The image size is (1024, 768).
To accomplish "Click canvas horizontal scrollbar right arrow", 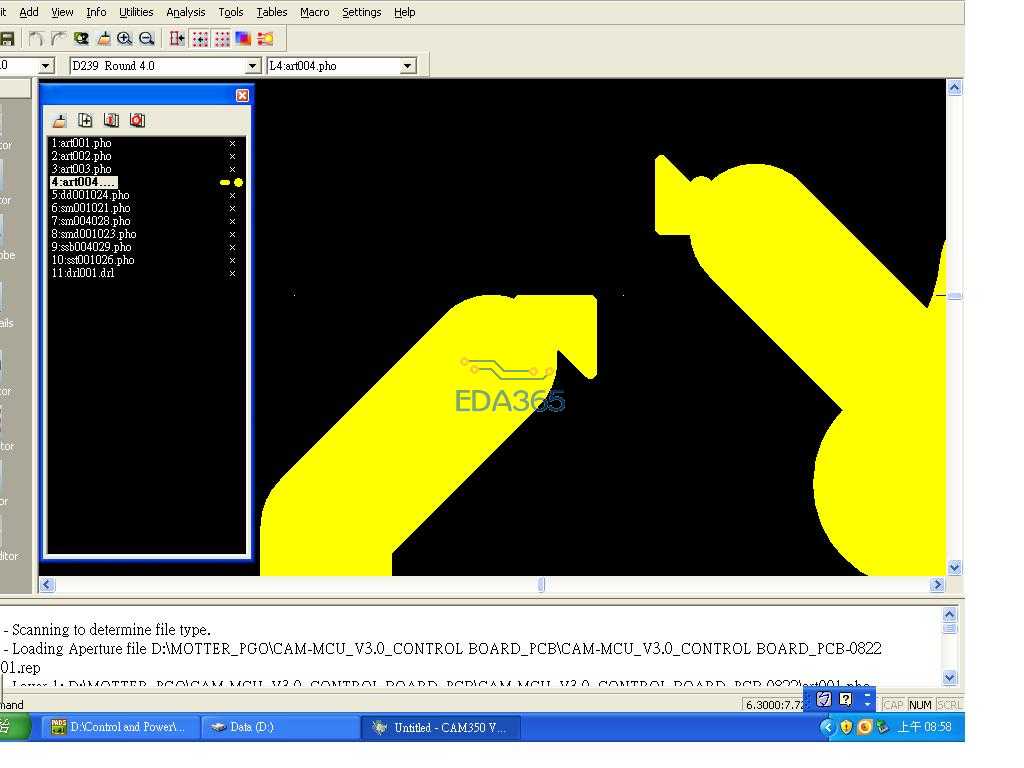I will pyautogui.click(x=937, y=584).
